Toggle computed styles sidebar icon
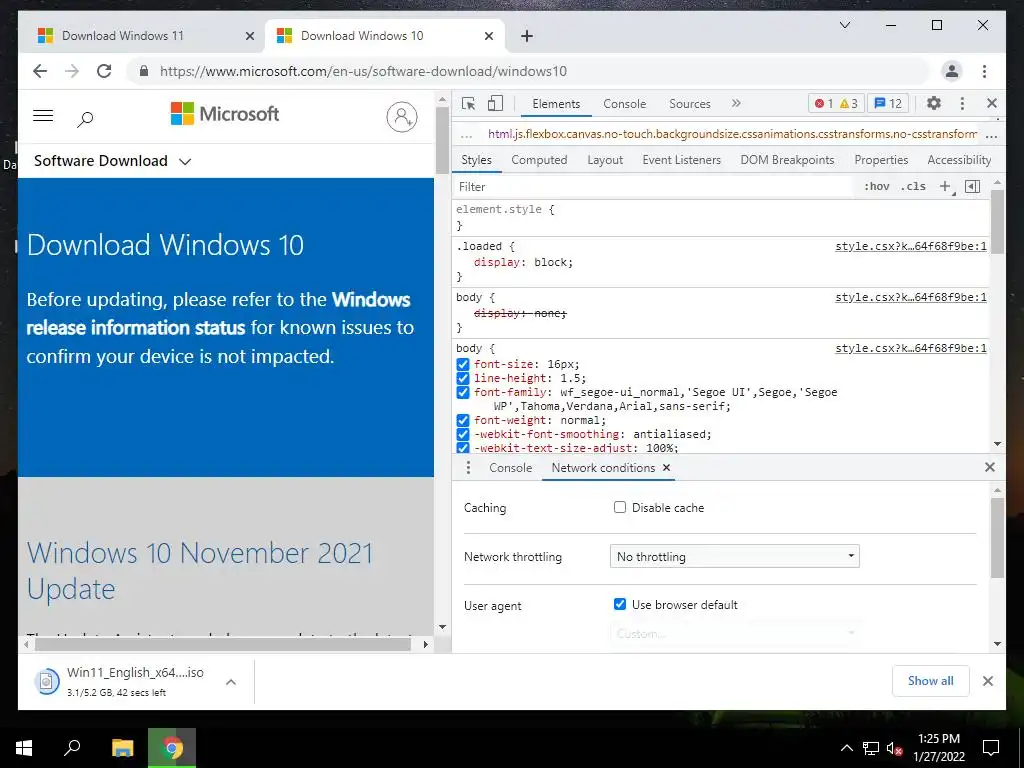1024x768 pixels. pyautogui.click(x=972, y=187)
